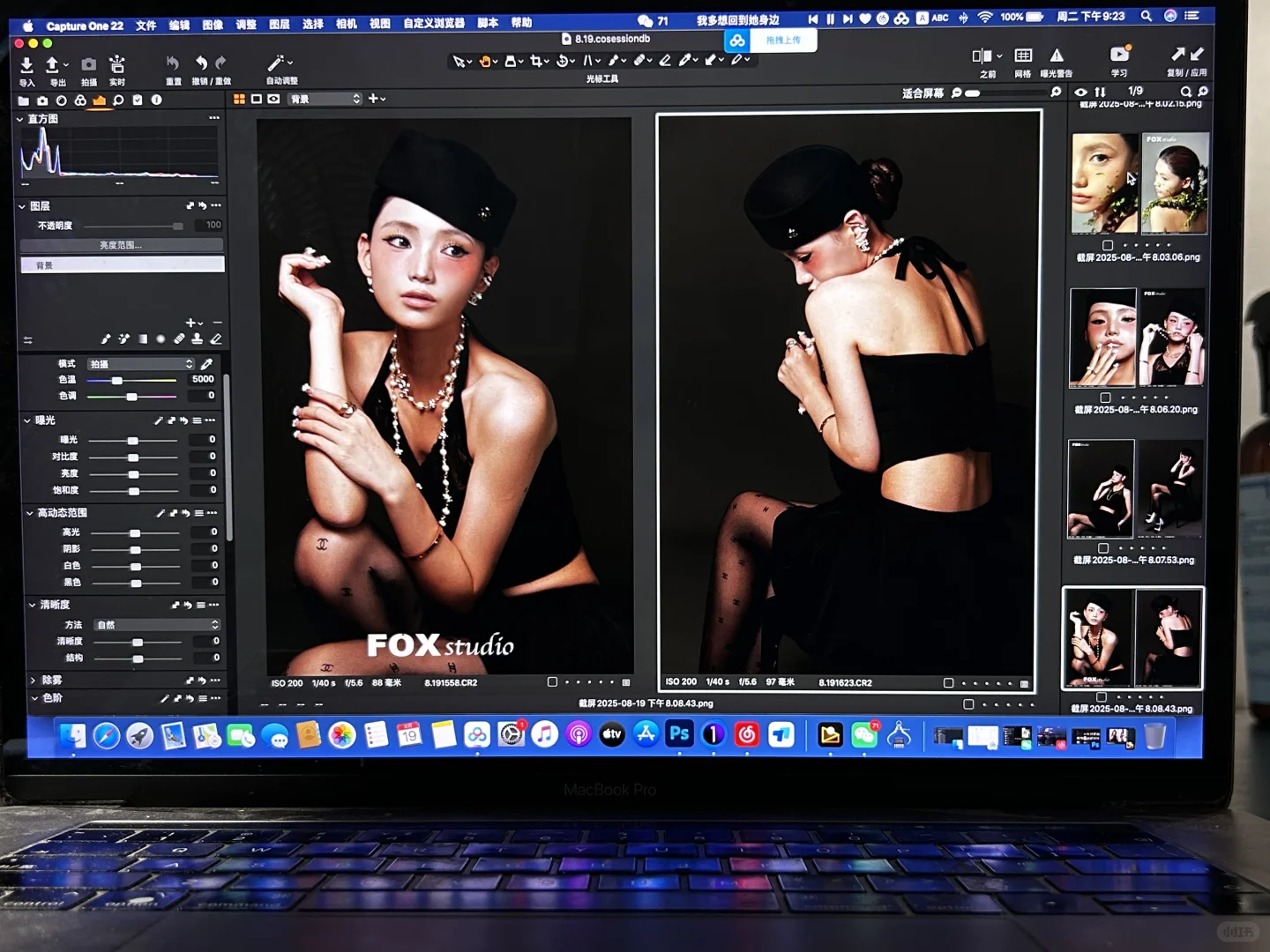Click the Kelvin (色温) slider
Viewport: 1270px width, 952px height.
pos(133,380)
